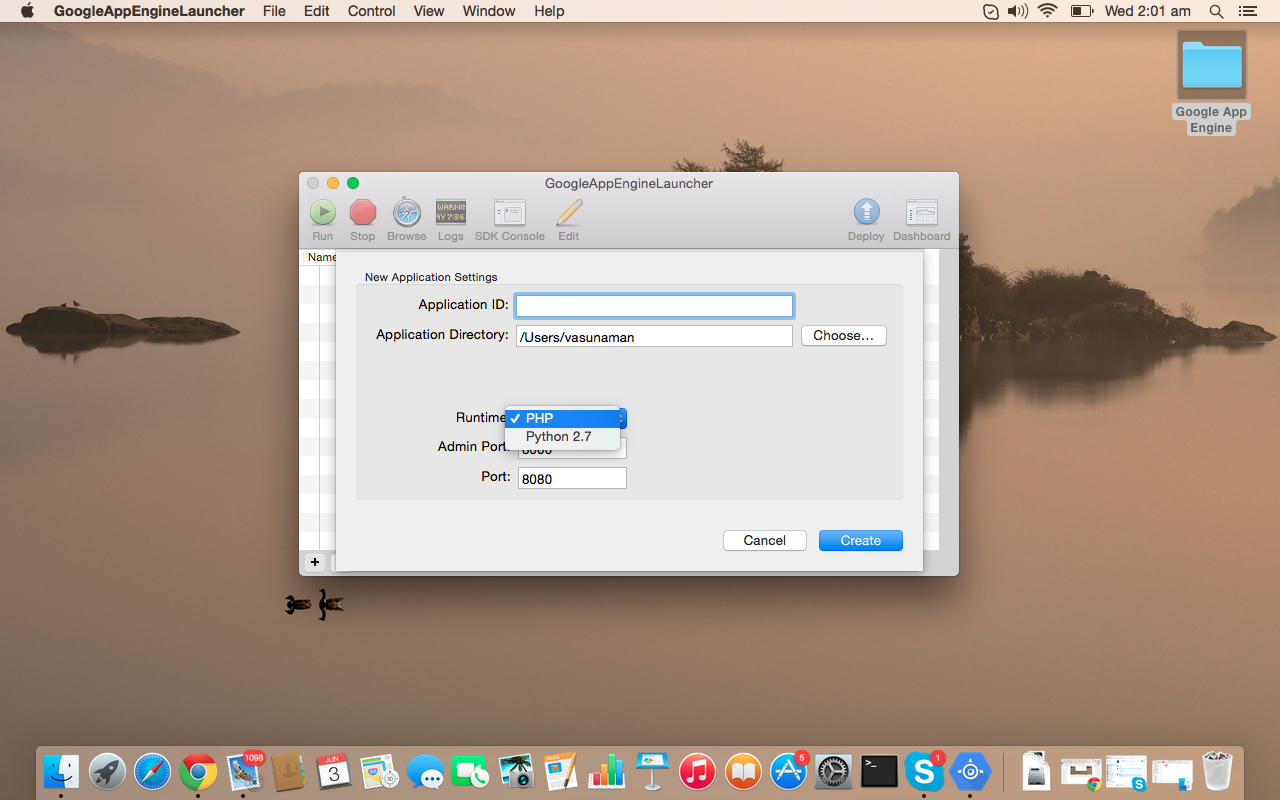The width and height of the screenshot is (1280, 800).
Task: Click the Port field showing 8080
Action: 572,479
